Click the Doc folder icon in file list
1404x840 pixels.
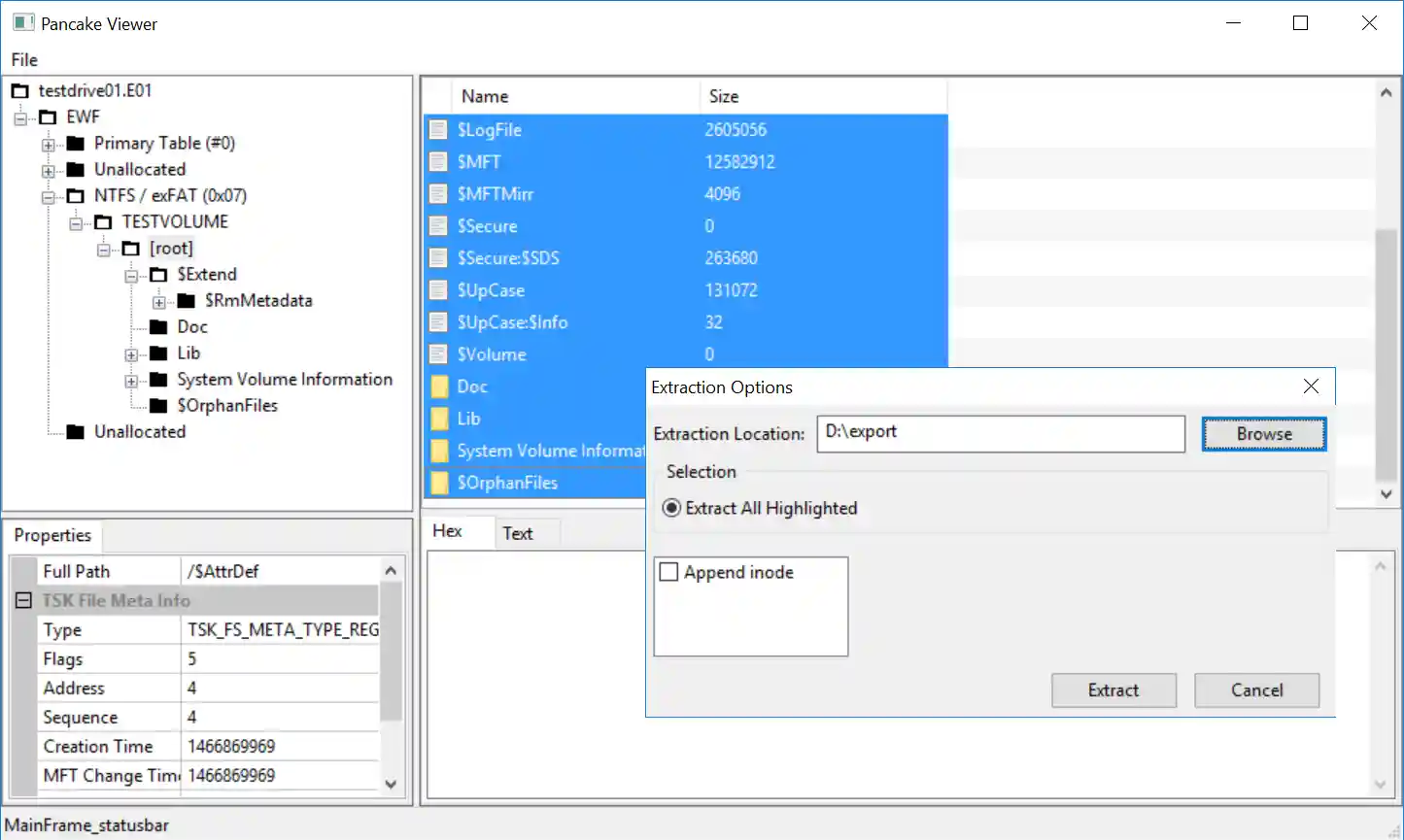(439, 386)
